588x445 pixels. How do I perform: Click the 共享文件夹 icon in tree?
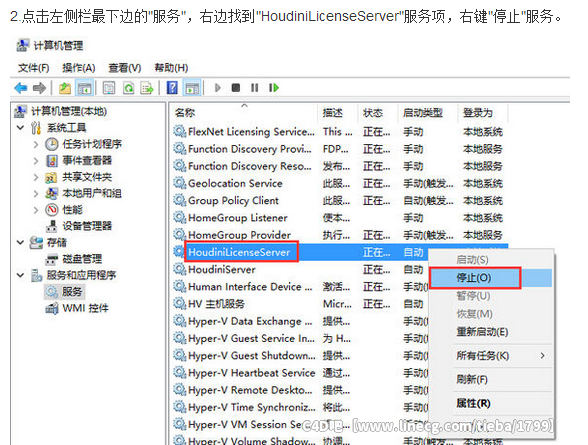[52, 177]
